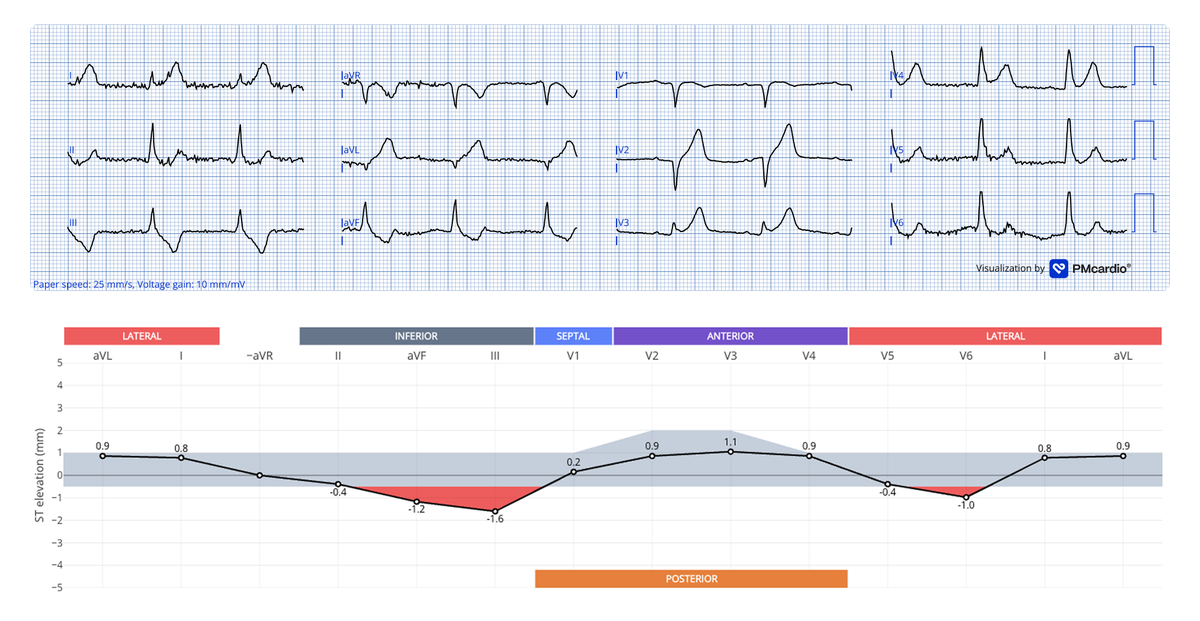Click the −aVR axis label
Screen dimensions: 1200x621
pyautogui.click(x=260, y=355)
